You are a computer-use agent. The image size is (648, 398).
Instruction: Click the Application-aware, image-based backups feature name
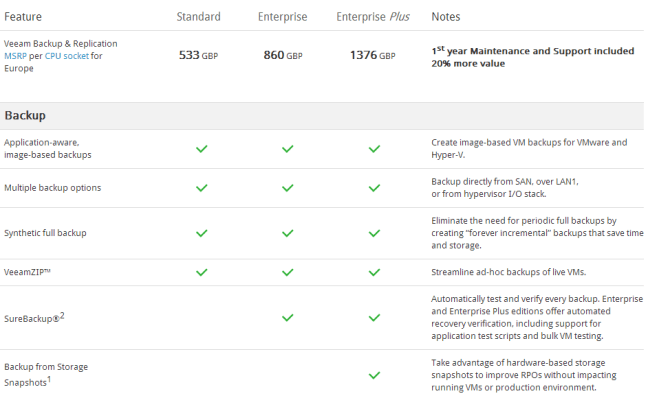click(48, 148)
